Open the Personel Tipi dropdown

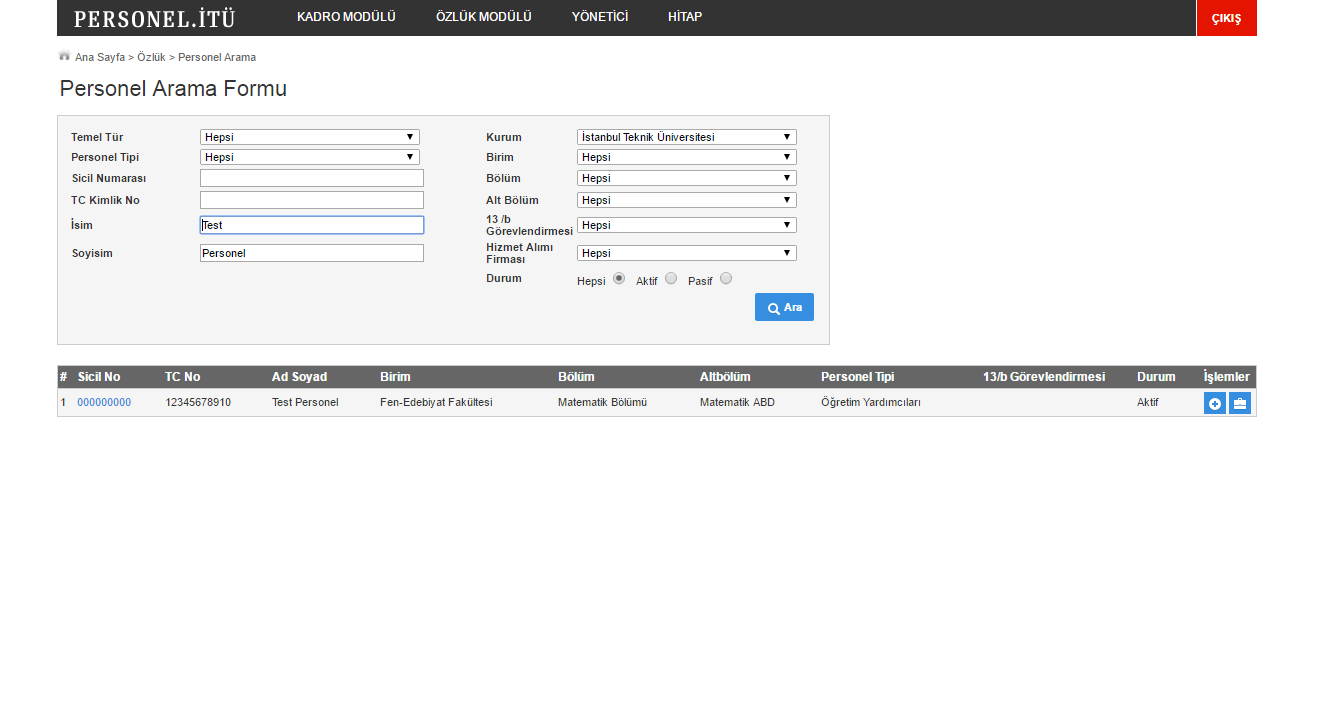pyautogui.click(x=309, y=157)
